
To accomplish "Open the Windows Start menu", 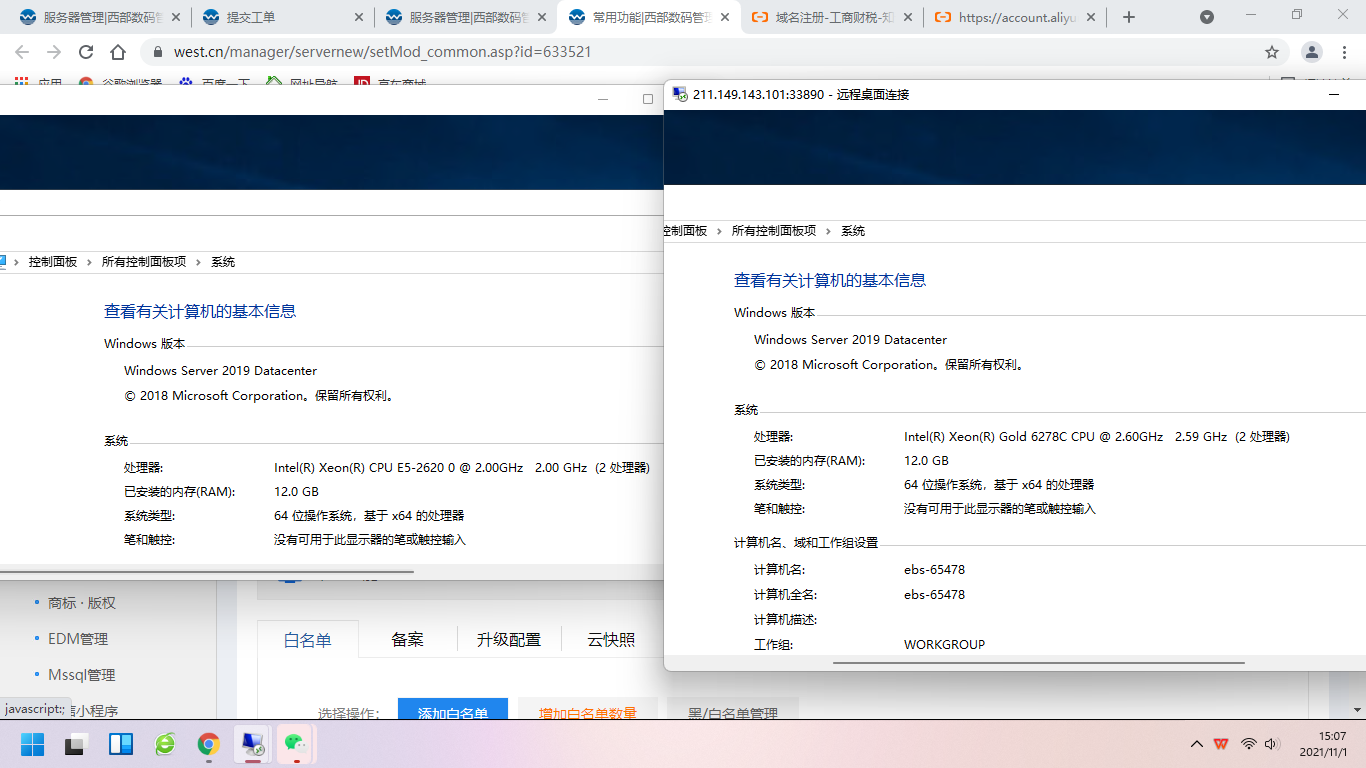I will point(33,744).
